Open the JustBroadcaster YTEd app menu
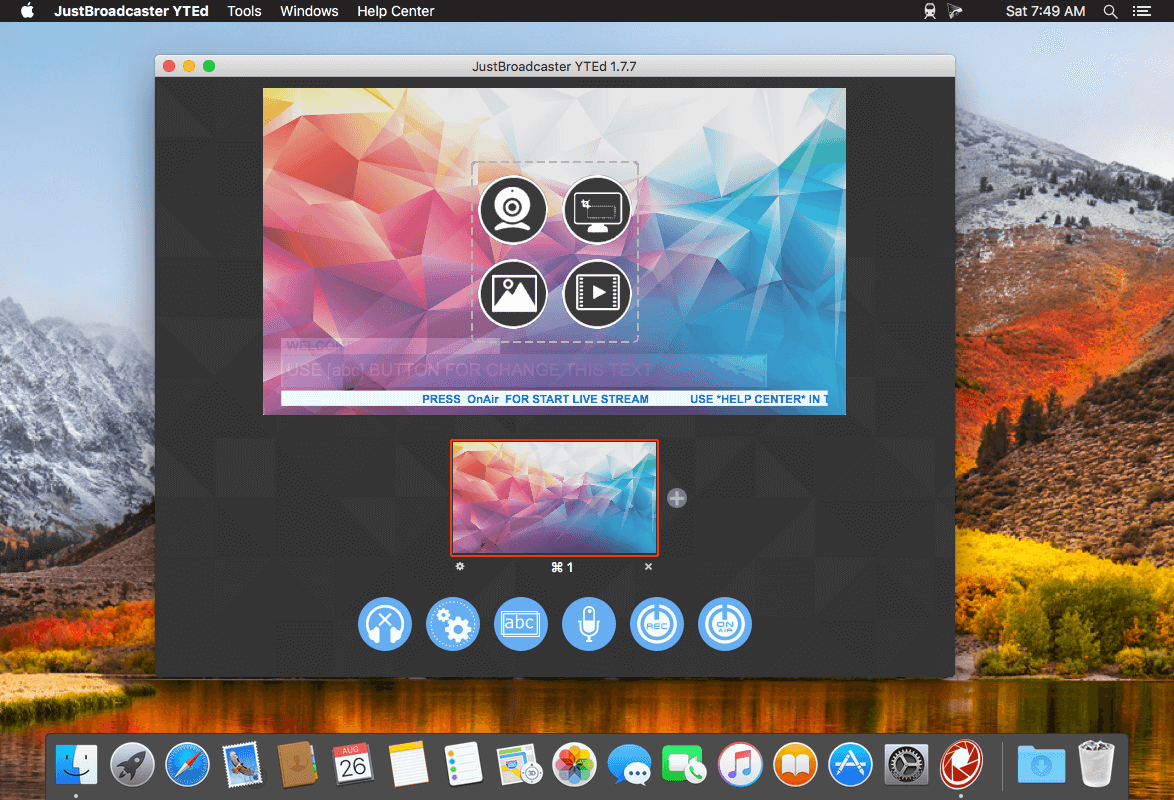1174x800 pixels. point(131,11)
